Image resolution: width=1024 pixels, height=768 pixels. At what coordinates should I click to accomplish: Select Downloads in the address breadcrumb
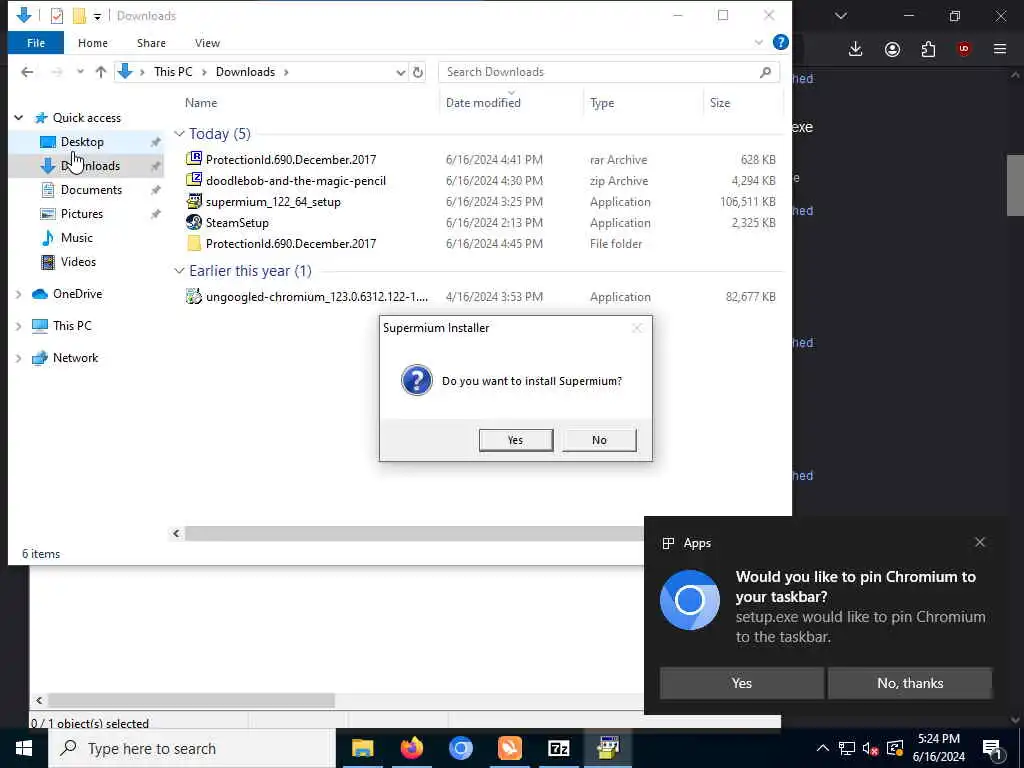click(x=246, y=72)
